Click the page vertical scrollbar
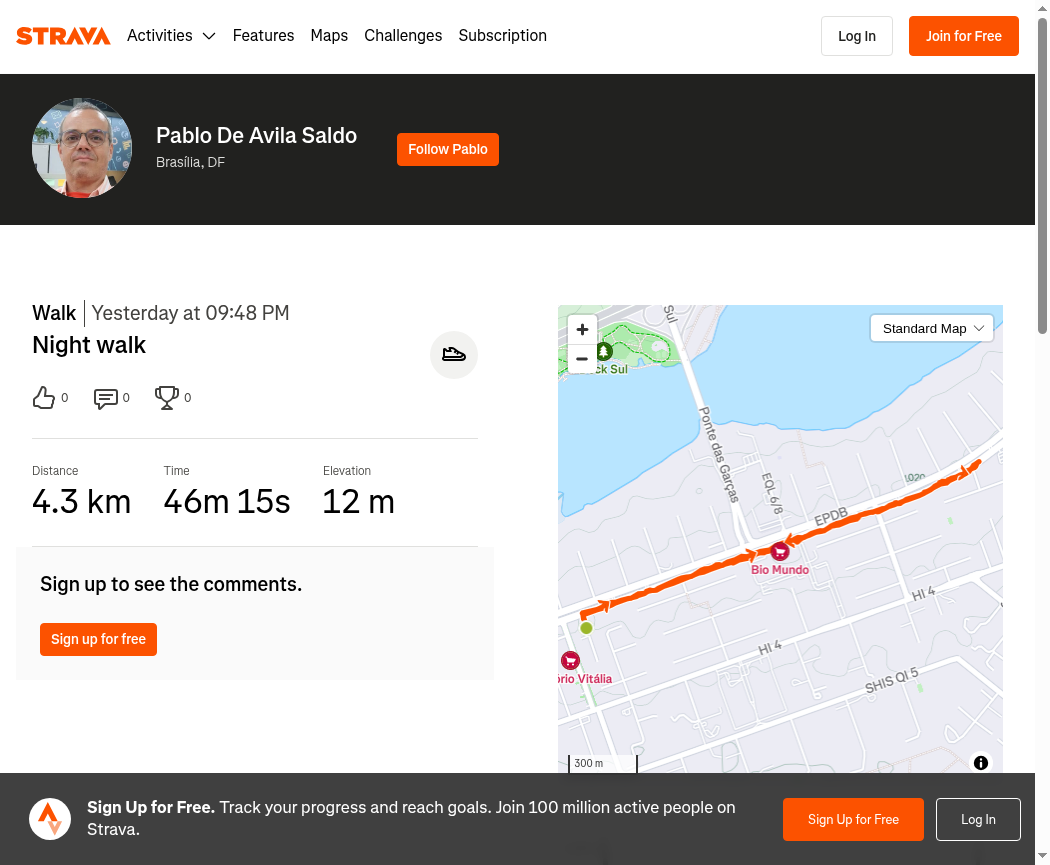 [1043, 175]
